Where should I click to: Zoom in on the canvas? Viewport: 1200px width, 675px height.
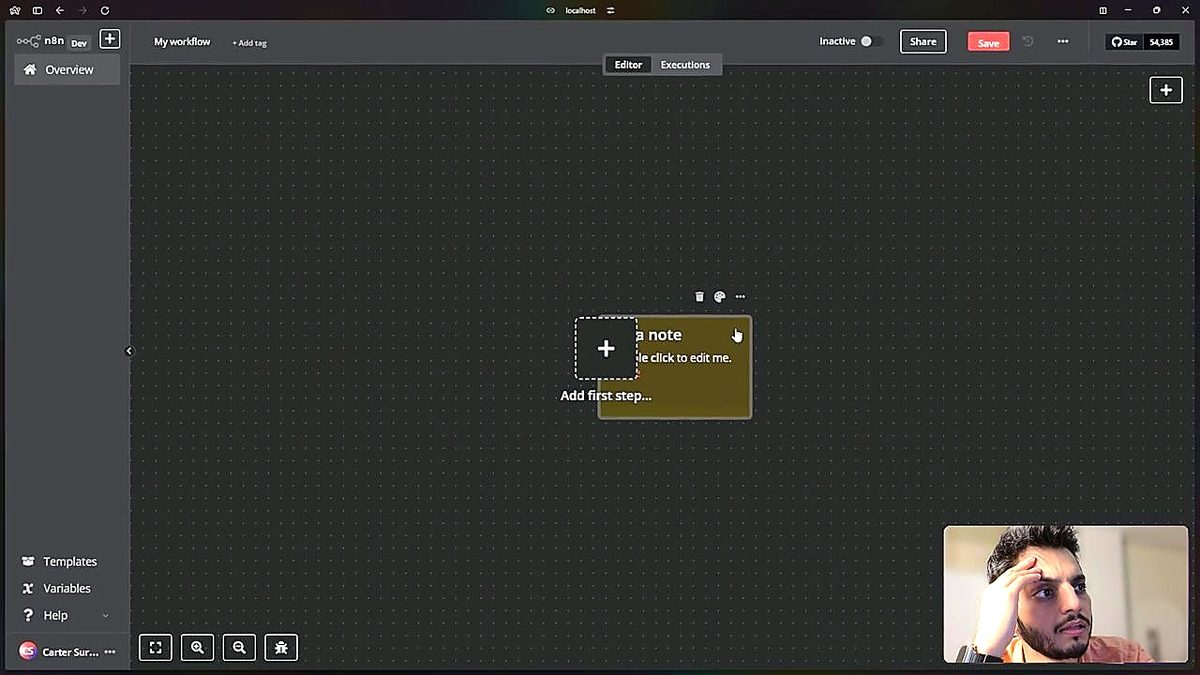click(197, 648)
